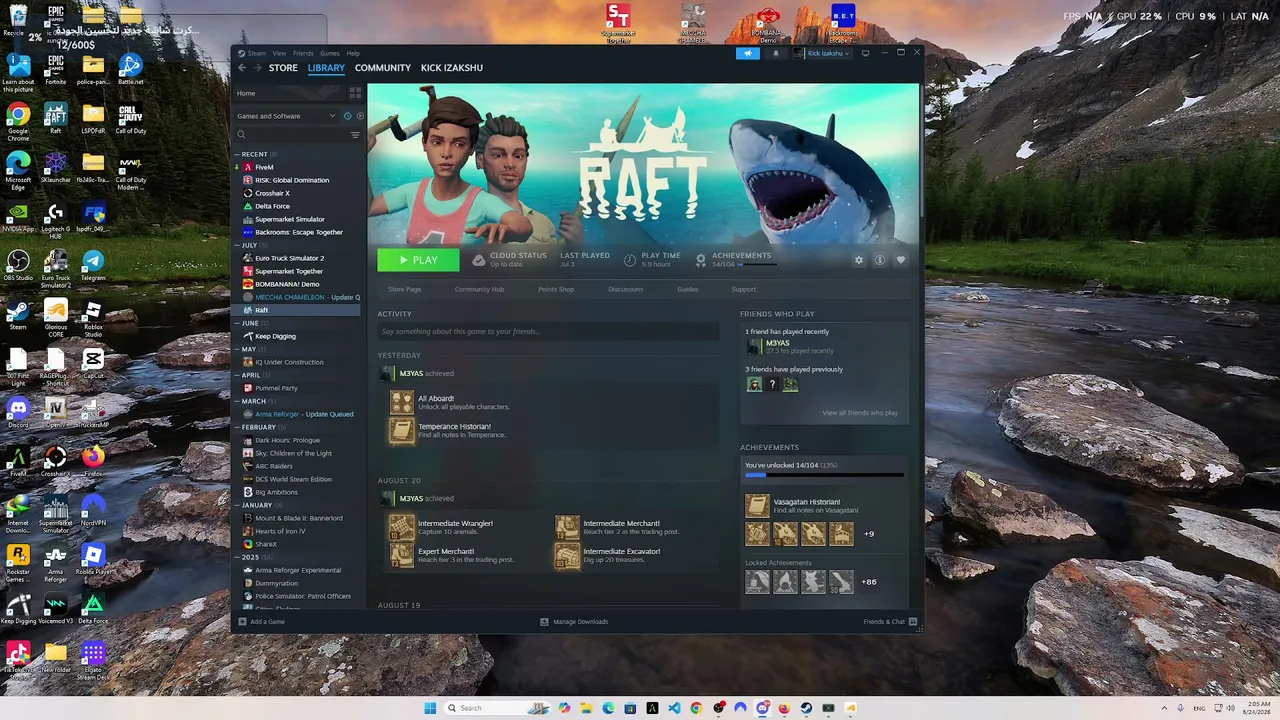Click the Steam forward navigation arrow

coord(257,68)
